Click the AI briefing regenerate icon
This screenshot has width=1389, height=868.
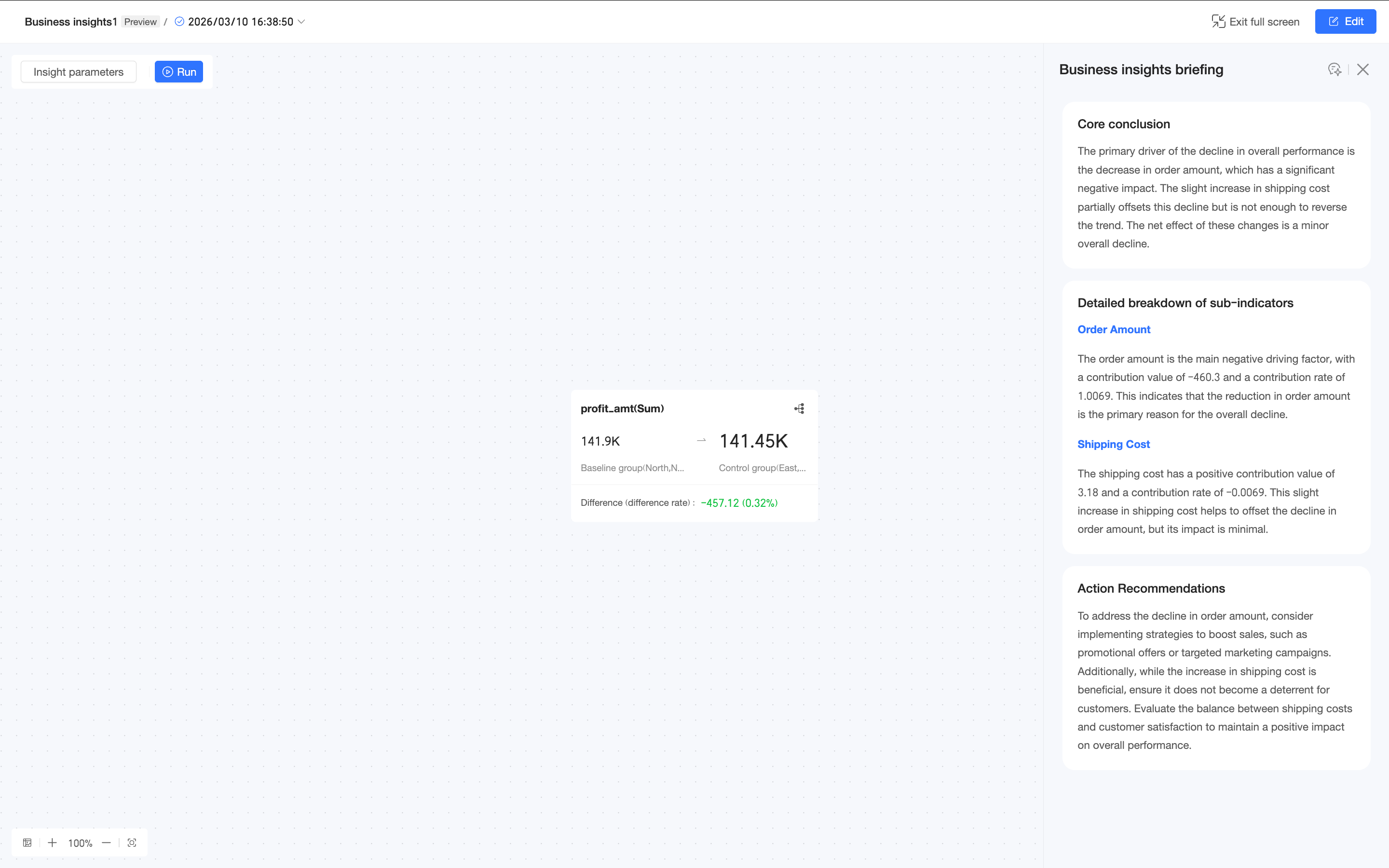[1335, 69]
